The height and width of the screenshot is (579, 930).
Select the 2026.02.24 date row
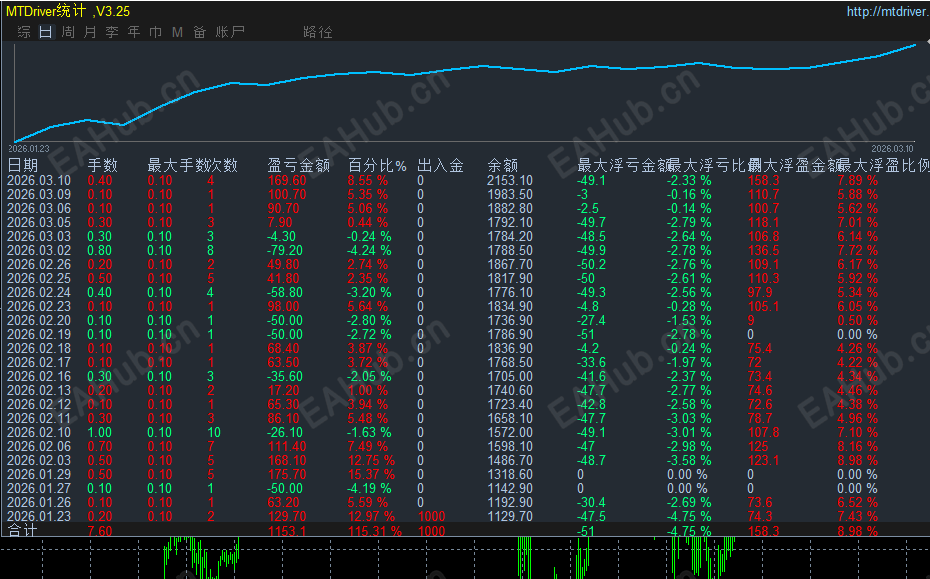point(39,292)
